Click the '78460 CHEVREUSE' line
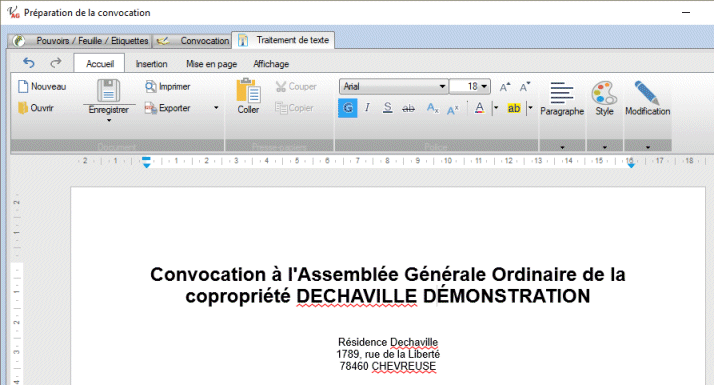 coord(388,366)
